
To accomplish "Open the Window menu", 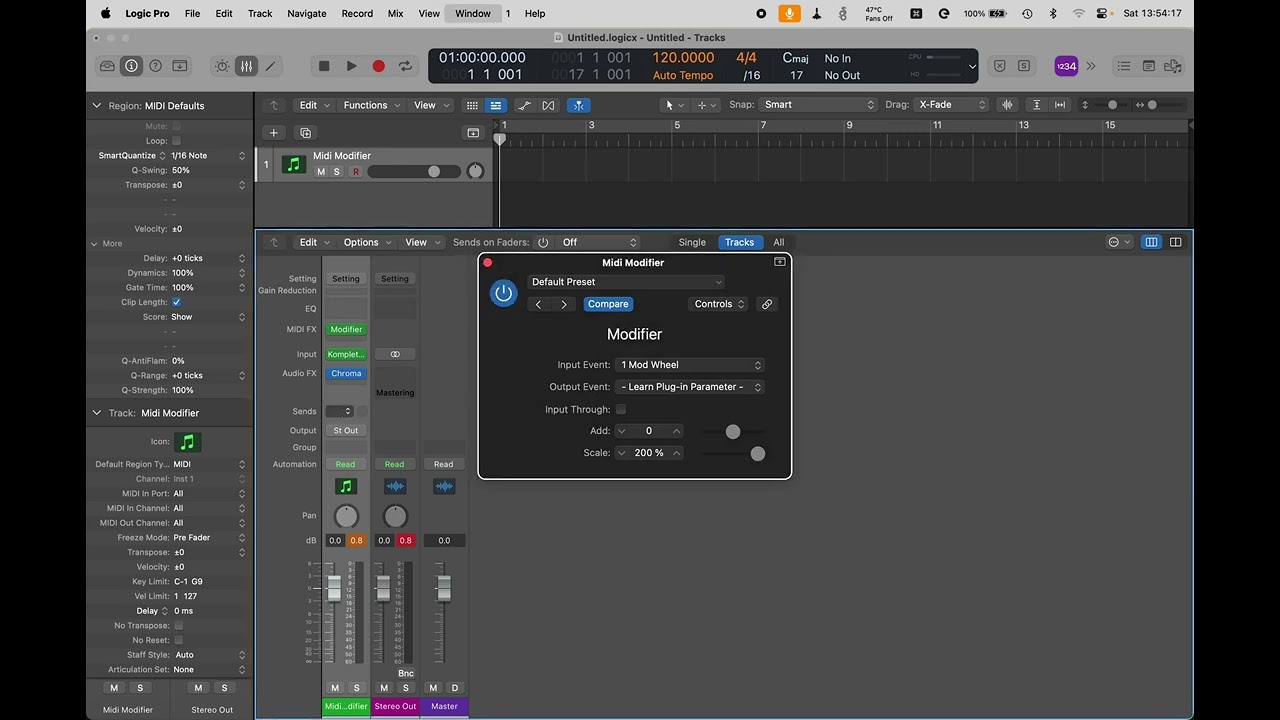I will pyautogui.click(x=473, y=13).
